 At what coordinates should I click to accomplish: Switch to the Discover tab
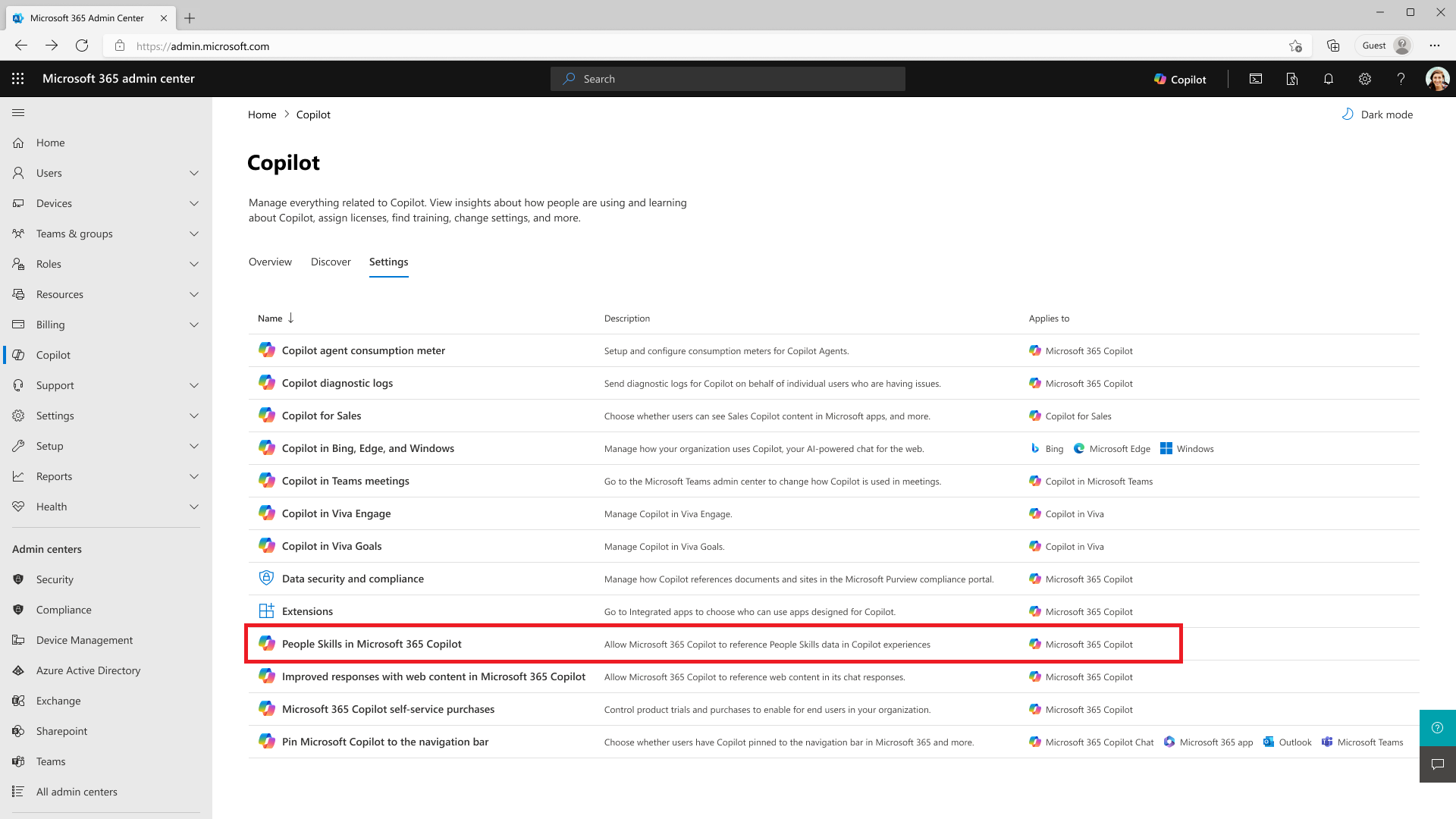pos(331,262)
